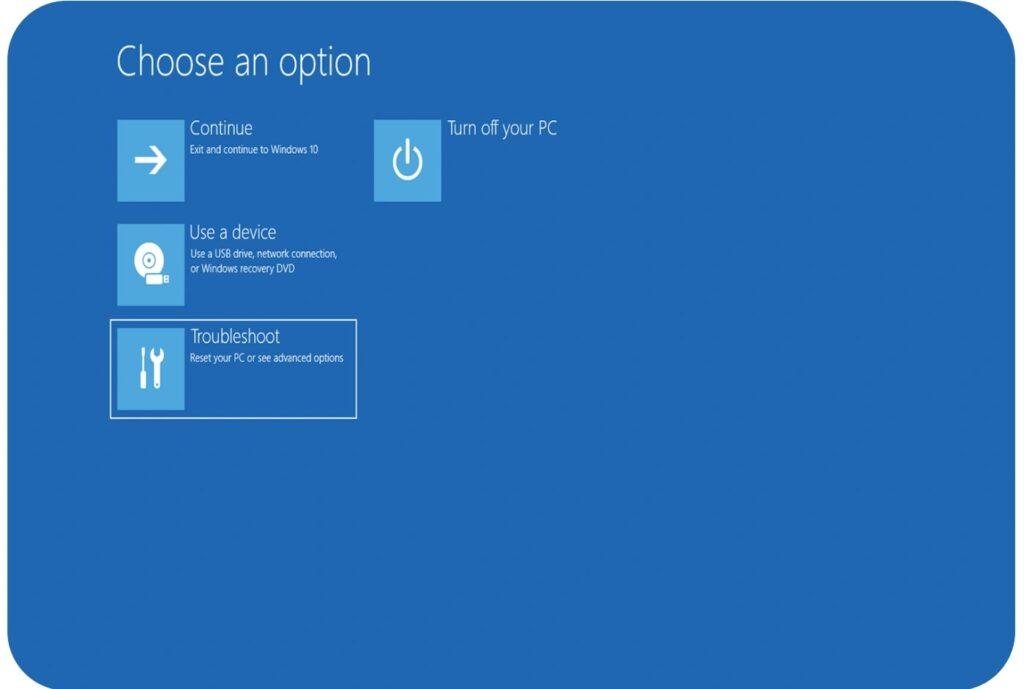Click "Use a USB drive, network connection" line
Screen dimensions: 1024x689
[x=263, y=254]
